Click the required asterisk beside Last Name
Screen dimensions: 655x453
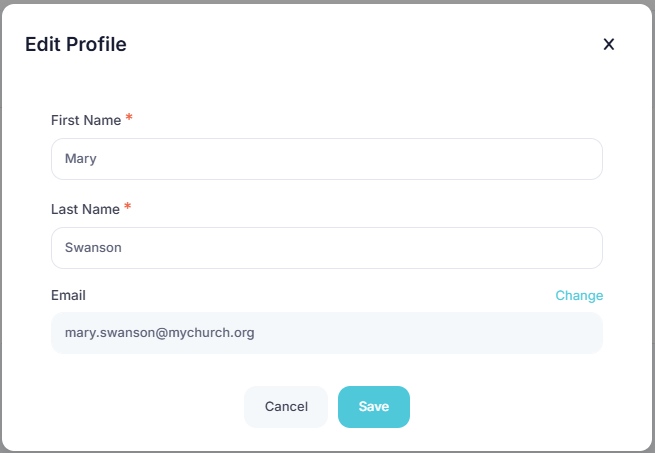click(128, 208)
